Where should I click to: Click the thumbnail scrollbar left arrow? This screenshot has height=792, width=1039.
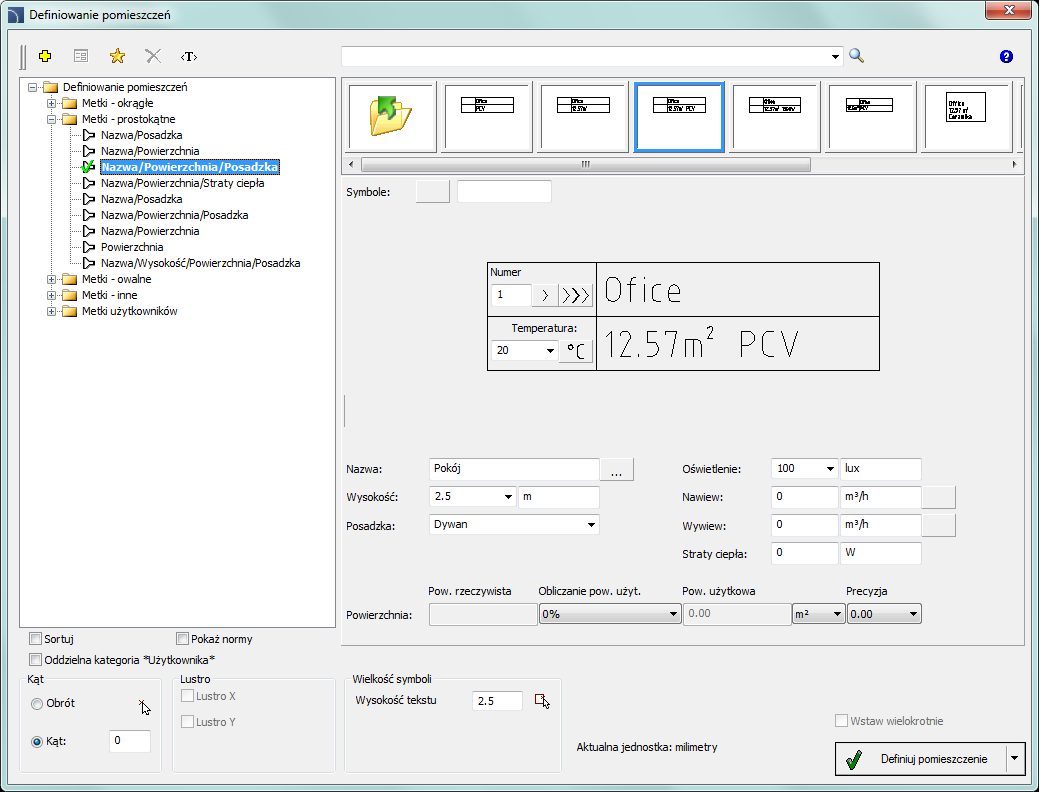click(351, 164)
